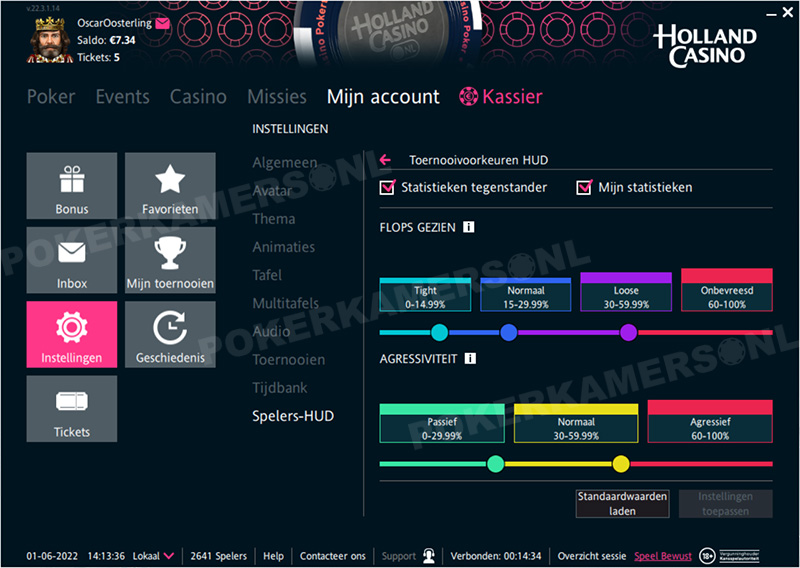Open the Inbox envelope tile
The width and height of the screenshot is (800, 568).
coord(72,260)
